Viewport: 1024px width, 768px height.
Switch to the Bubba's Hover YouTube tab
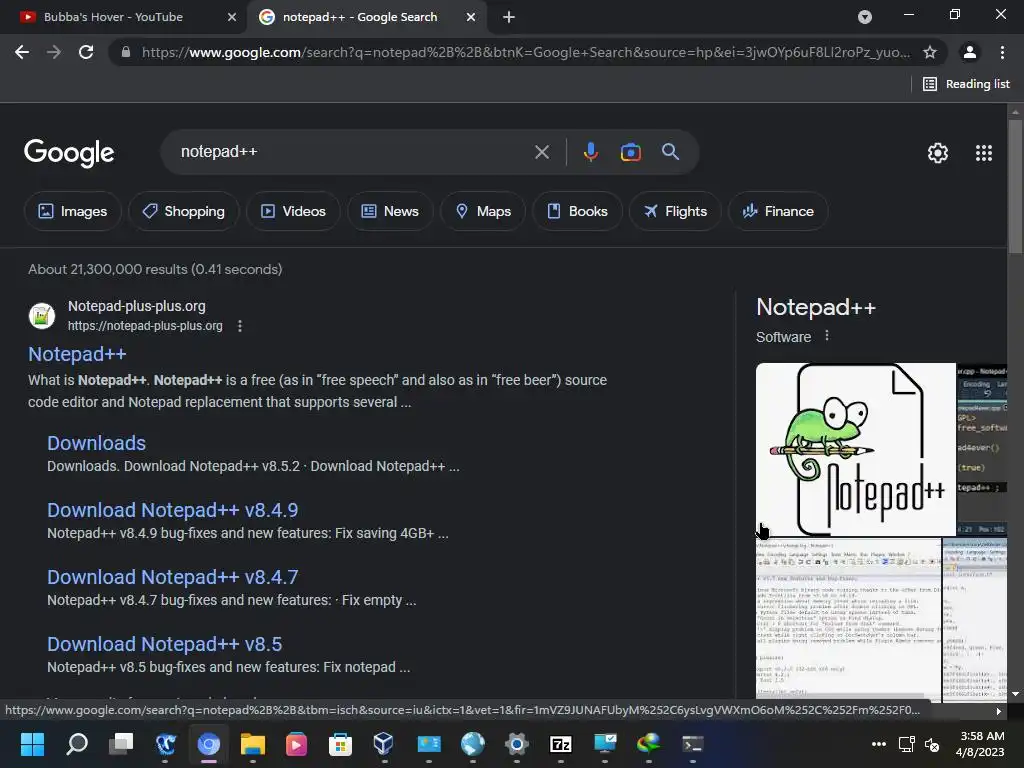[x=114, y=17]
